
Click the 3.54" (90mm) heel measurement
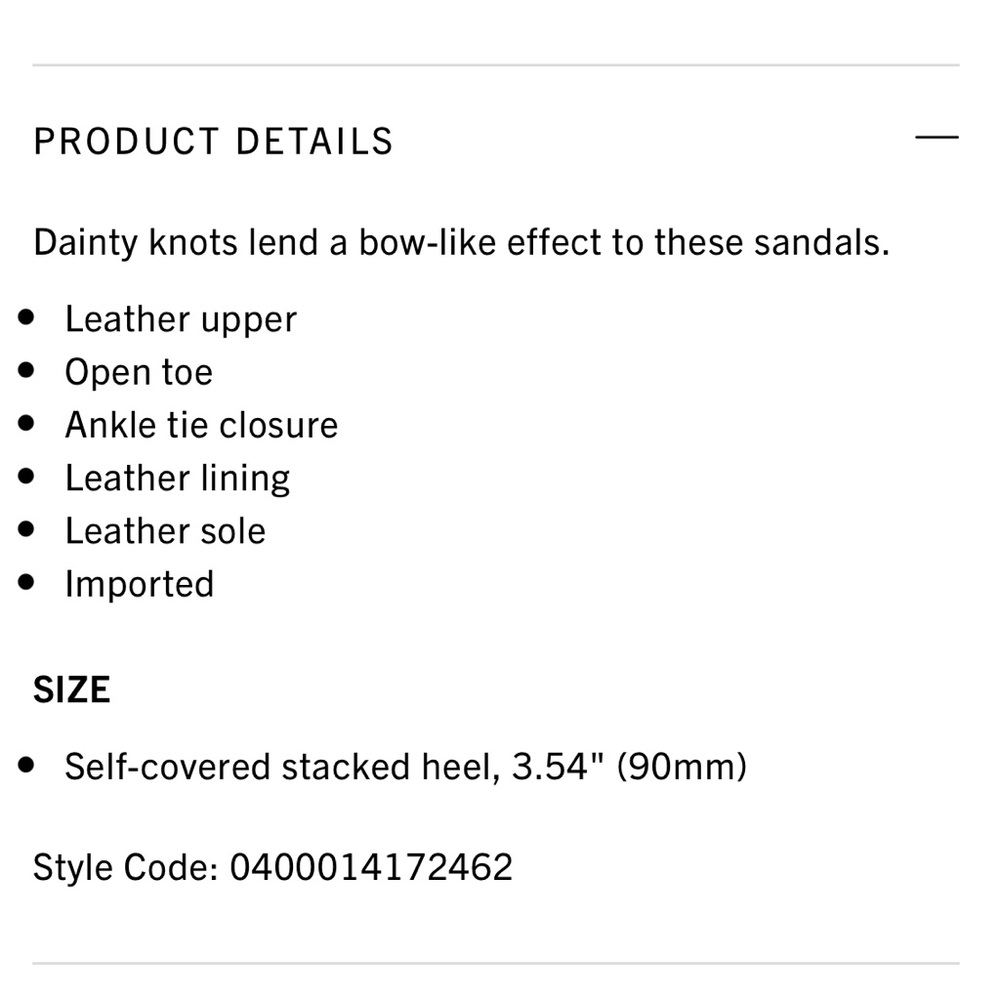click(x=630, y=768)
